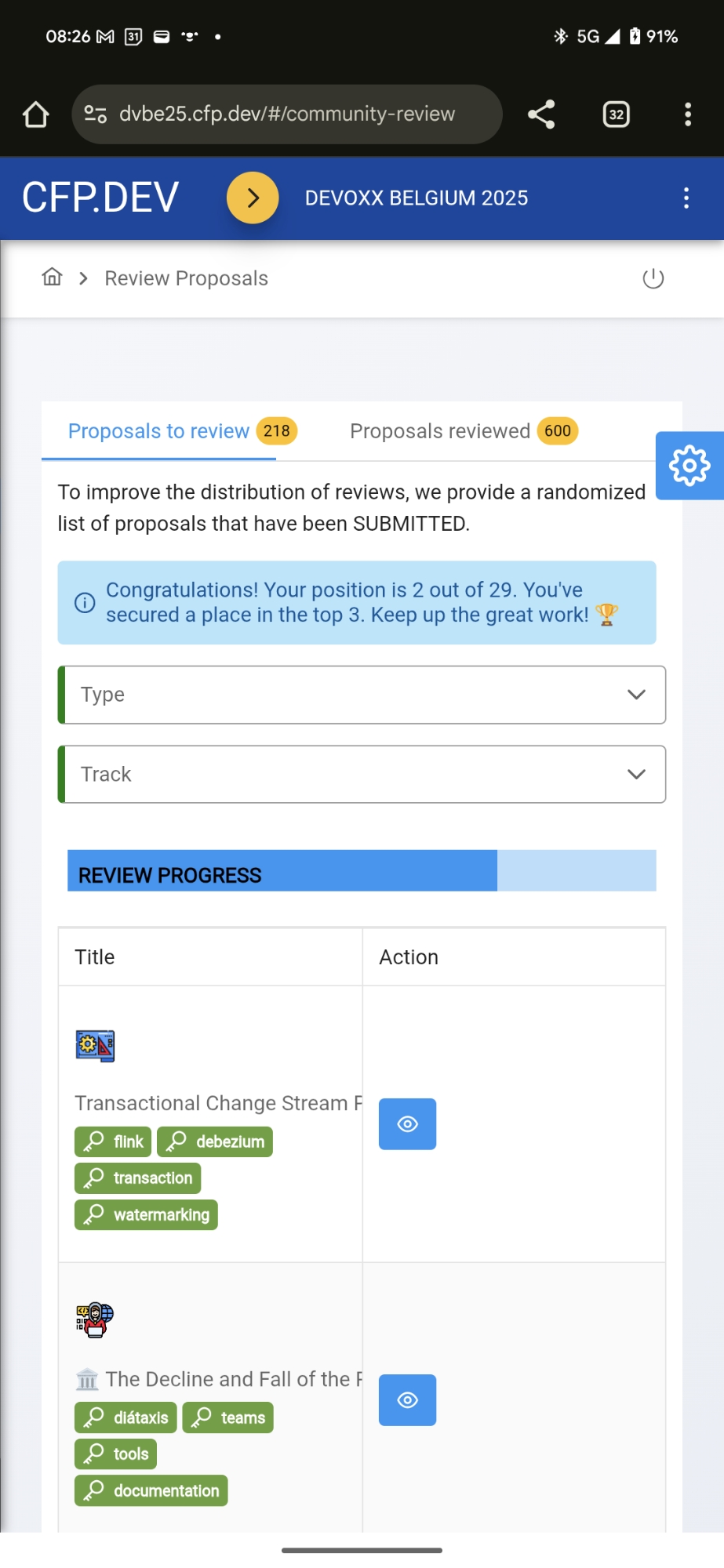Expand the Type dropdown

(x=362, y=695)
